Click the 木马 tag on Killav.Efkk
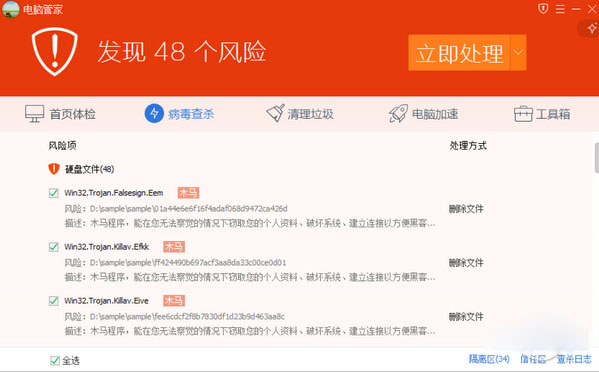Viewport: 599px width, 372px height. click(x=174, y=247)
